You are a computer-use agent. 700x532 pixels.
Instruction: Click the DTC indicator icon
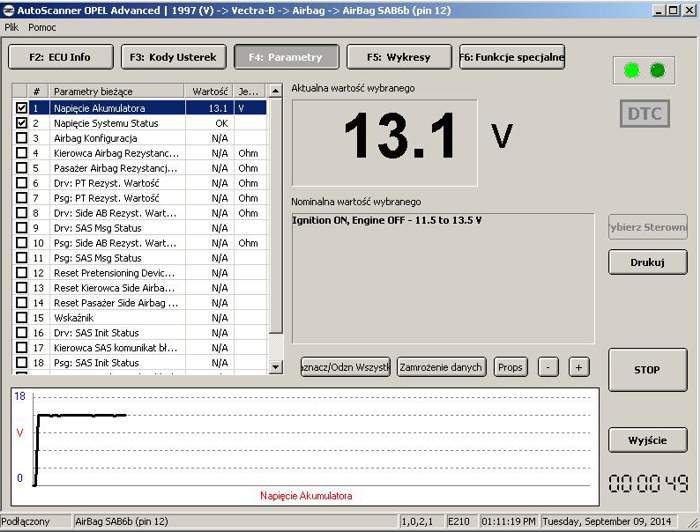click(x=645, y=114)
